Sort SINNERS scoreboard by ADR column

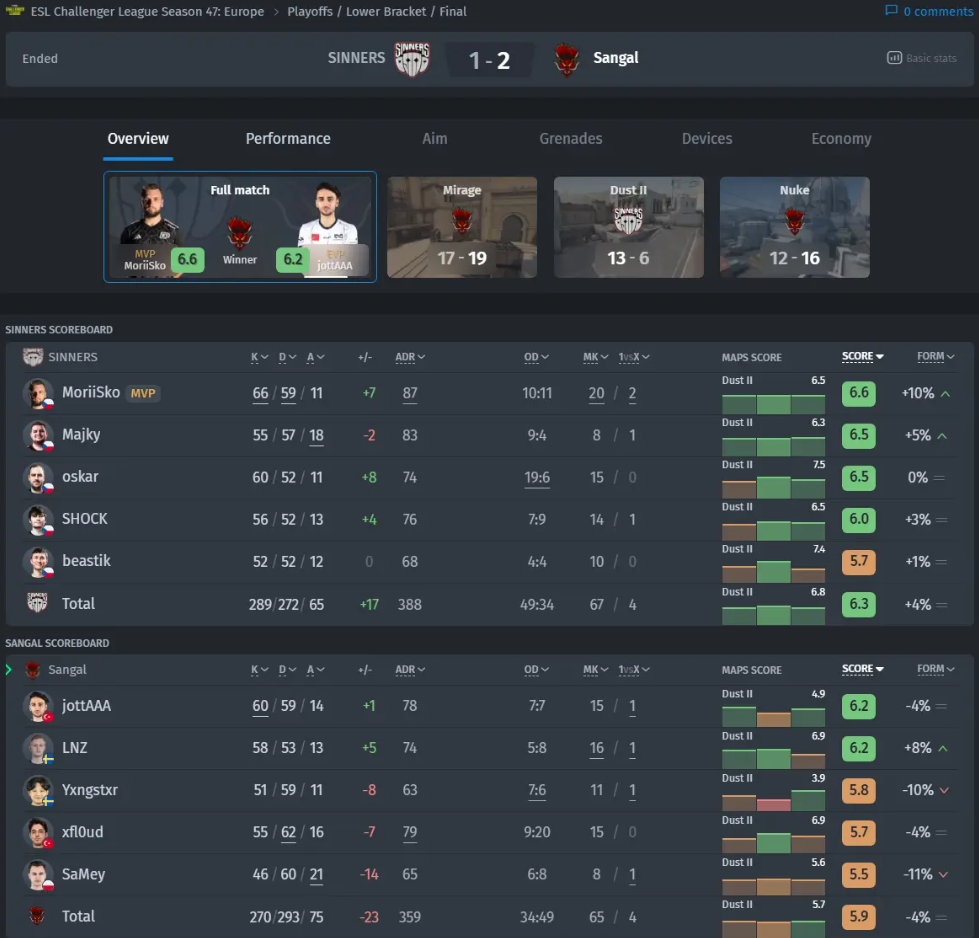pyautogui.click(x=410, y=357)
